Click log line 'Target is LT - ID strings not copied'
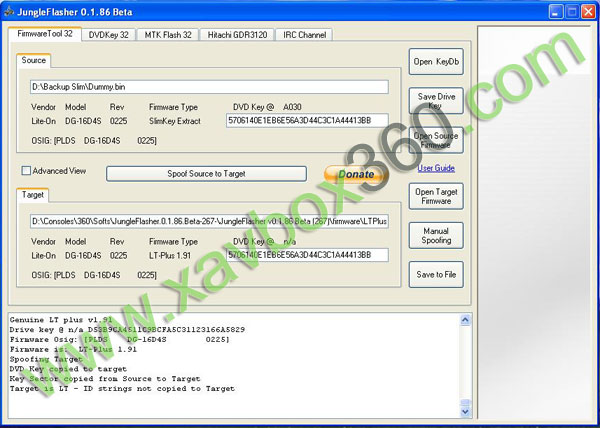The width and height of the screenshot is (600, 428). [x=122, y=389]
